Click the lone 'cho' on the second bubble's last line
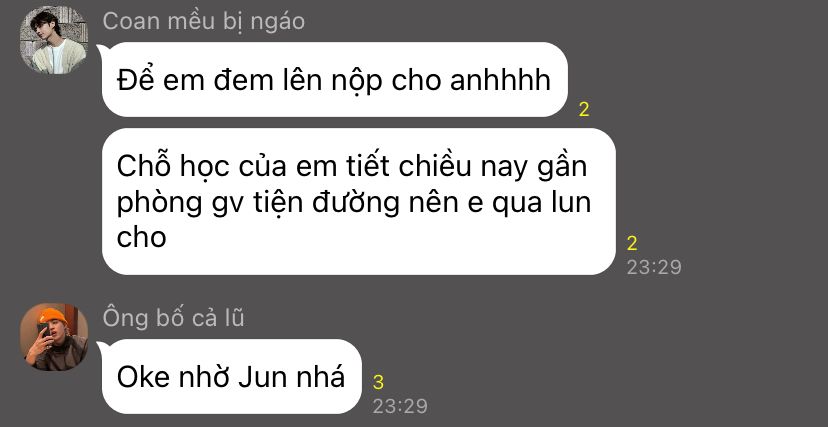Viewport: 828px width, 427px height. [x=142, y=237]
